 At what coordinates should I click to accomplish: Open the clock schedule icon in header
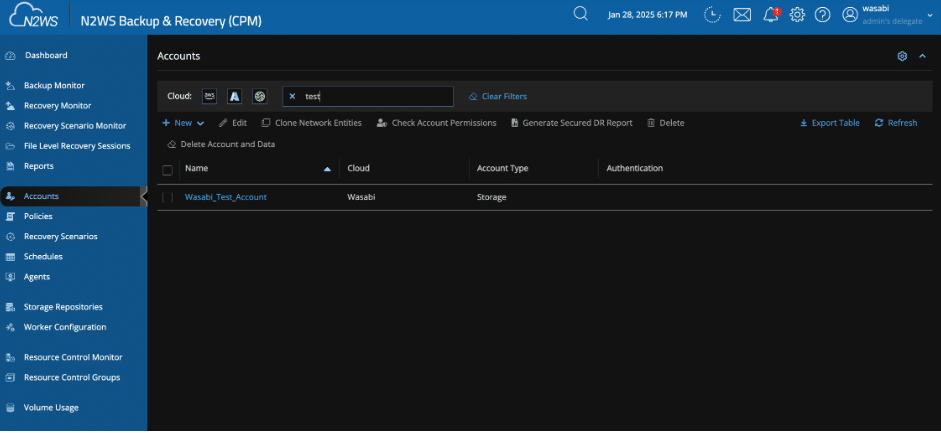pos(712,15)
